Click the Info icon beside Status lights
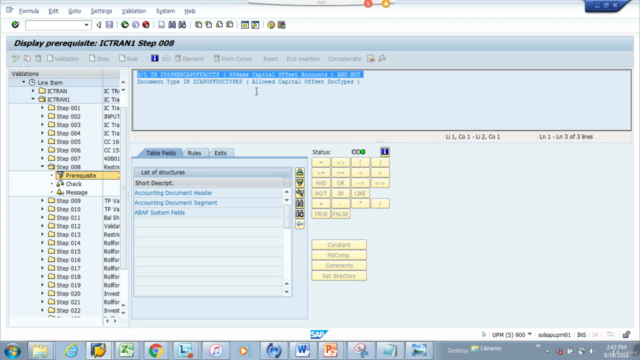Viewport: 640px width, 360px height. click(x=384, y=152)
